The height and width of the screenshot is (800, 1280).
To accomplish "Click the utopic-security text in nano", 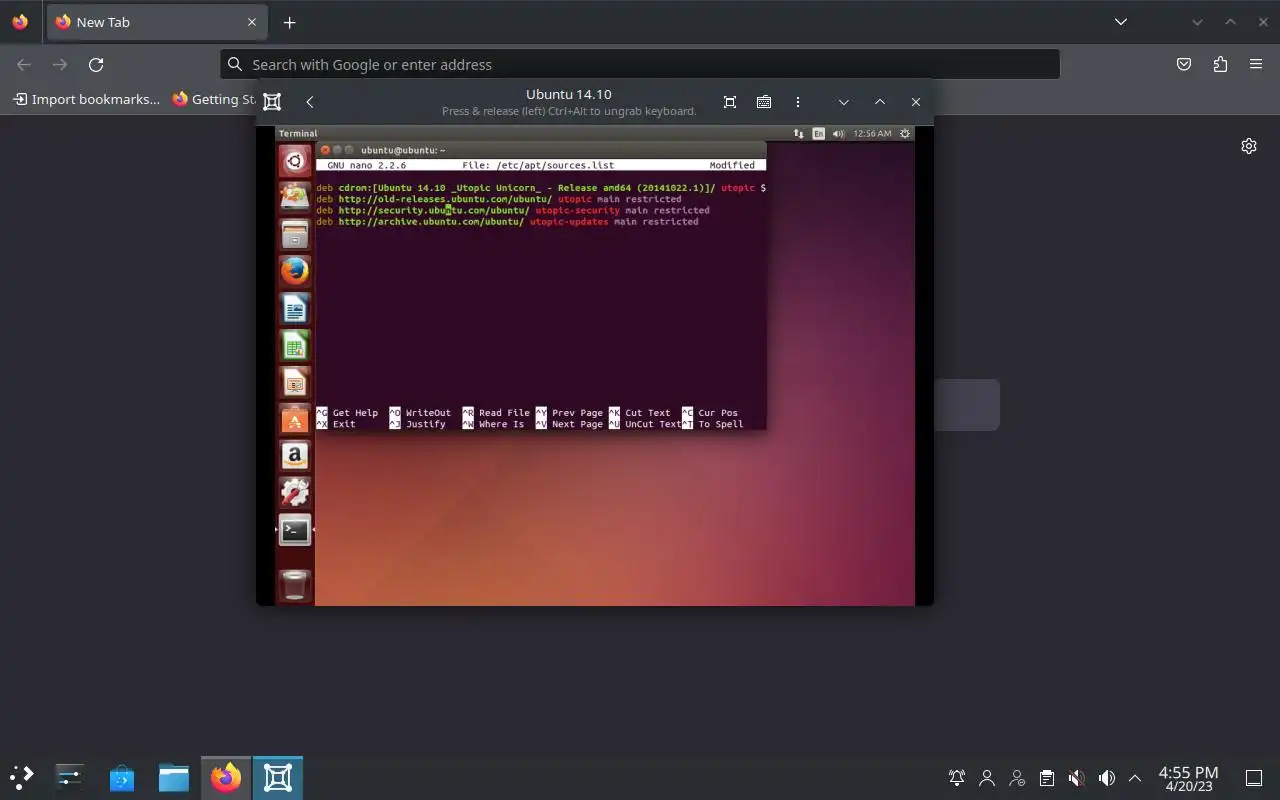I will tap(577, 210).
